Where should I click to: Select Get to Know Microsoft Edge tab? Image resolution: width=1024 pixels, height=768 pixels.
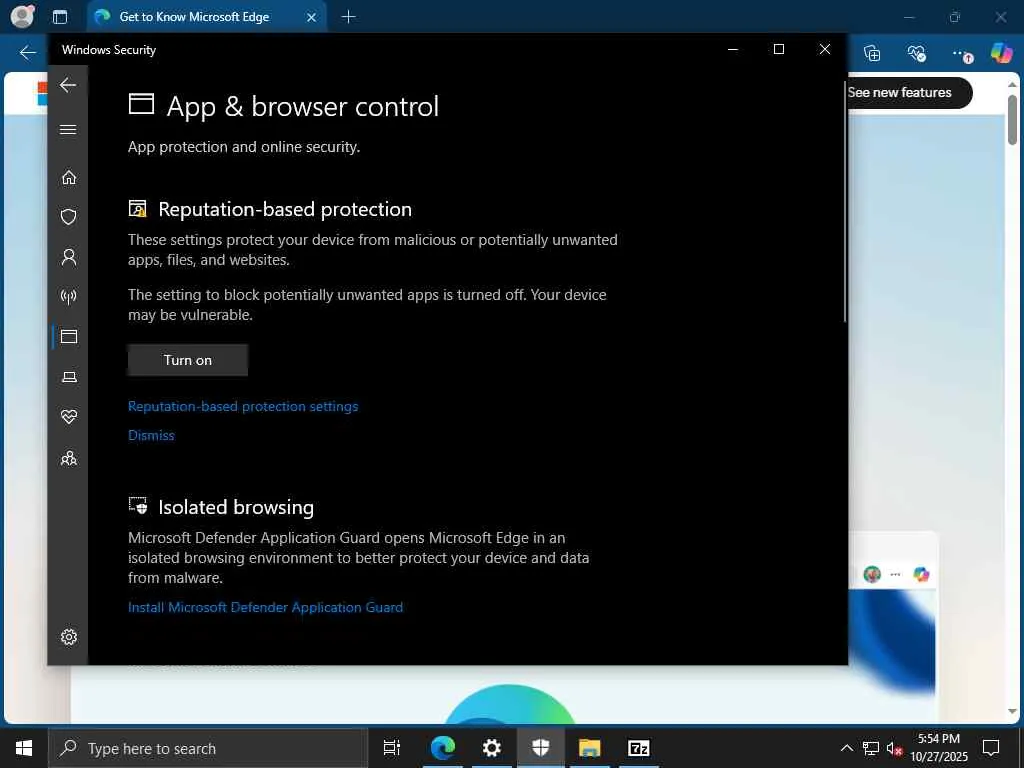tap(194, 17)
